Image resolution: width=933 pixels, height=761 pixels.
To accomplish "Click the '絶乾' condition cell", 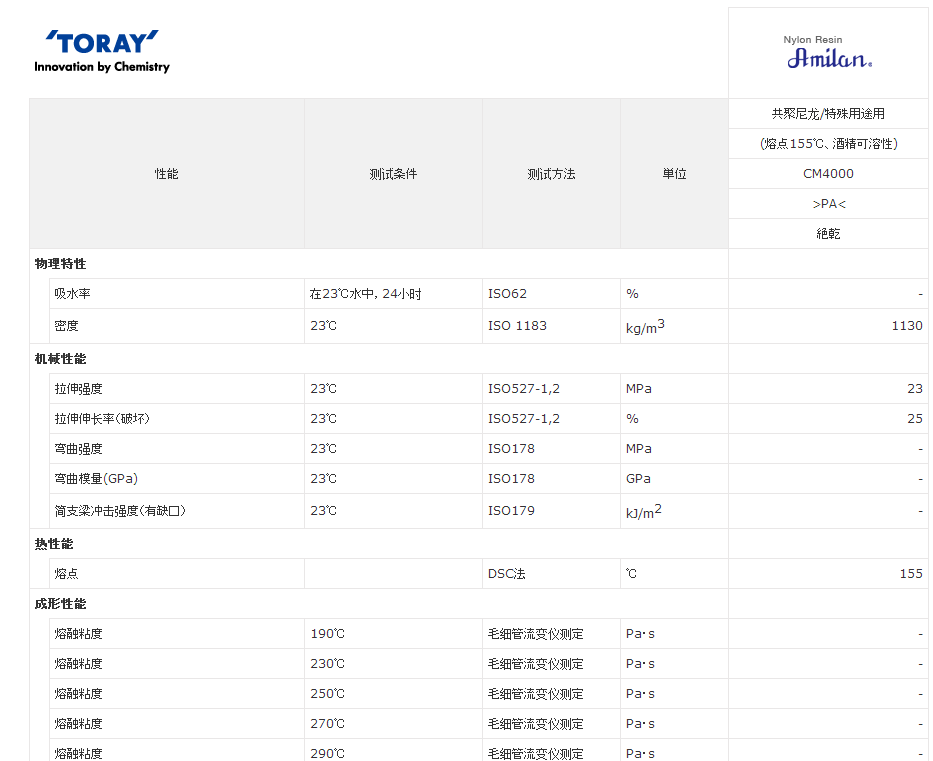I will [x=828, y=233].
